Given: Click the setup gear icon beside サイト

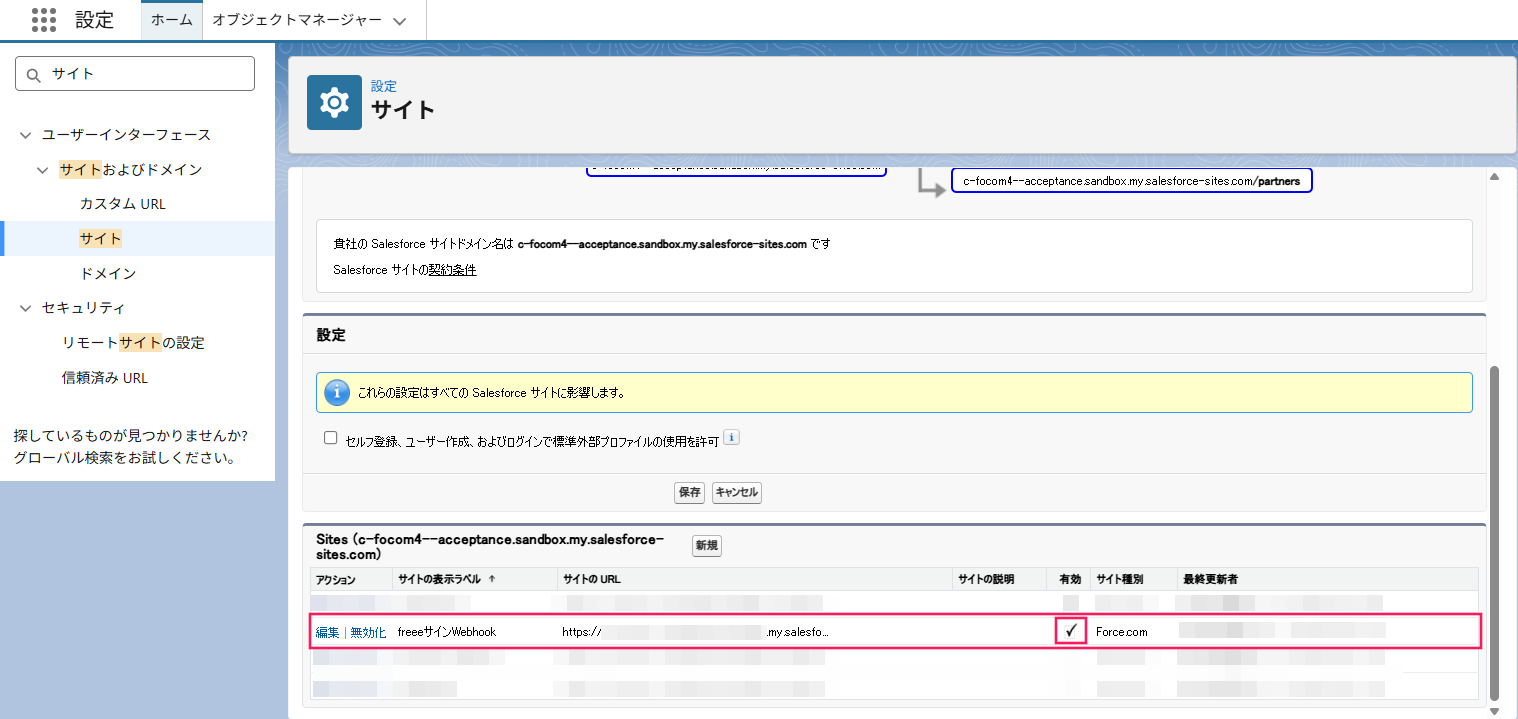Looking at the screenshot, I should (x=334, y=102).
